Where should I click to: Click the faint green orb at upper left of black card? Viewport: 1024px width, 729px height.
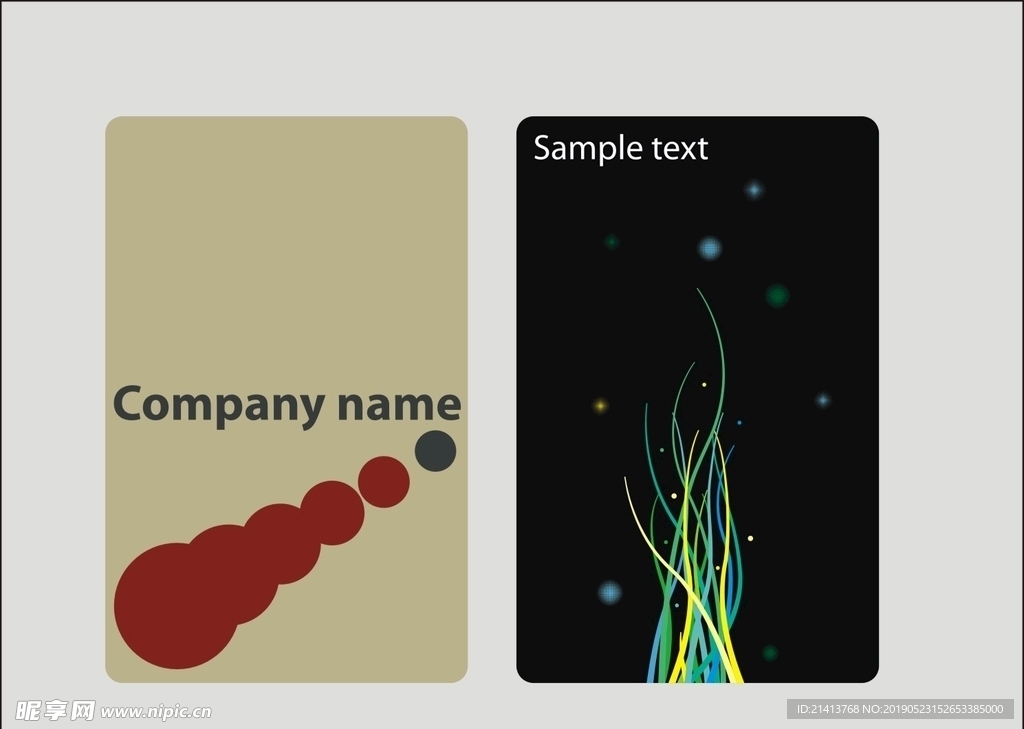[612, 242]
